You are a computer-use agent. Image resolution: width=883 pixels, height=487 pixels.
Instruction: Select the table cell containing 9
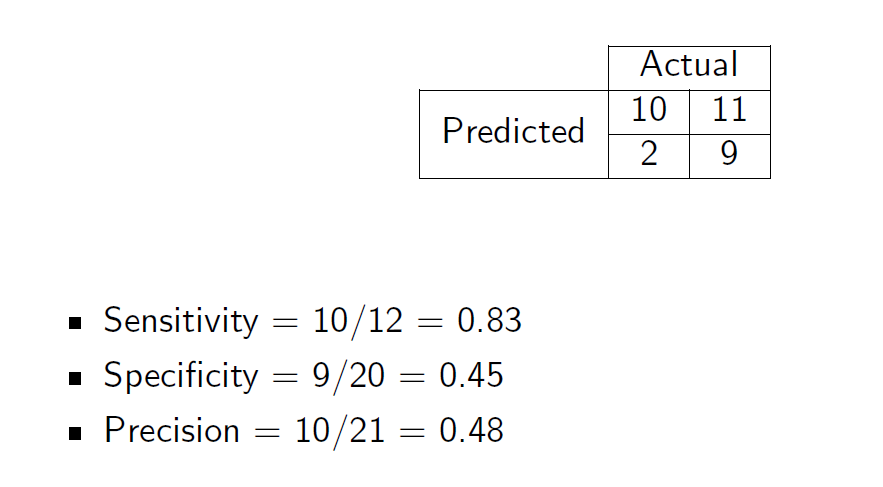730,156
